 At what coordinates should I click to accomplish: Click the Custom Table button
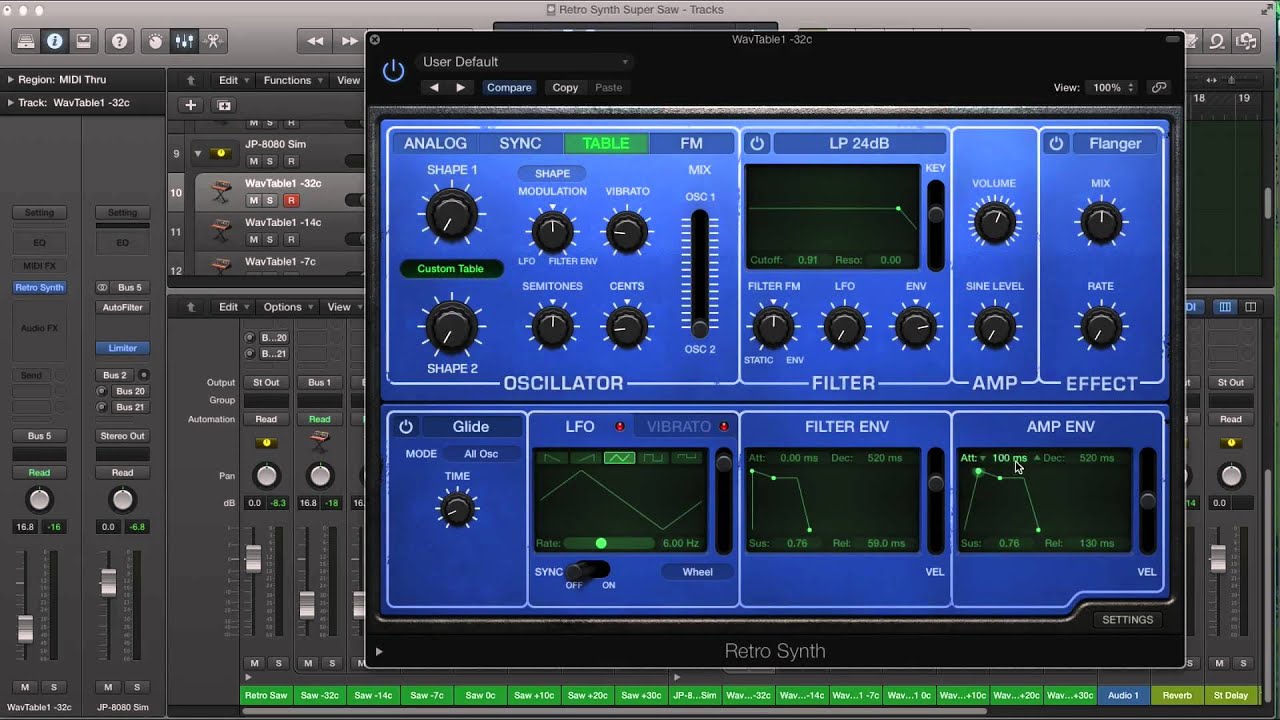(x=451, y=268)
